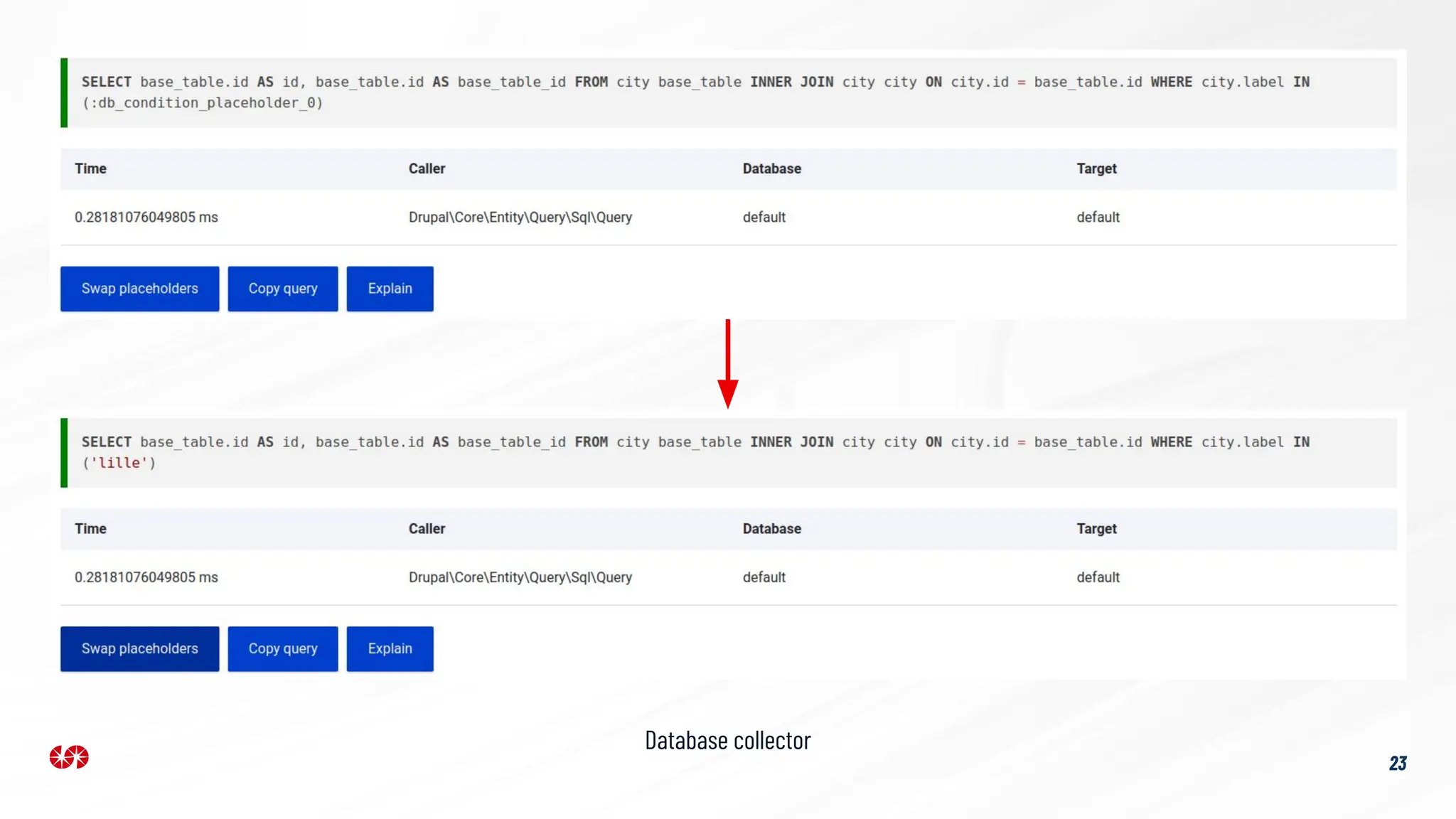Image resolution: width=1456 pixels, height=819 pixels.
Task: Click the upper Copy query button
Action: 283,289
